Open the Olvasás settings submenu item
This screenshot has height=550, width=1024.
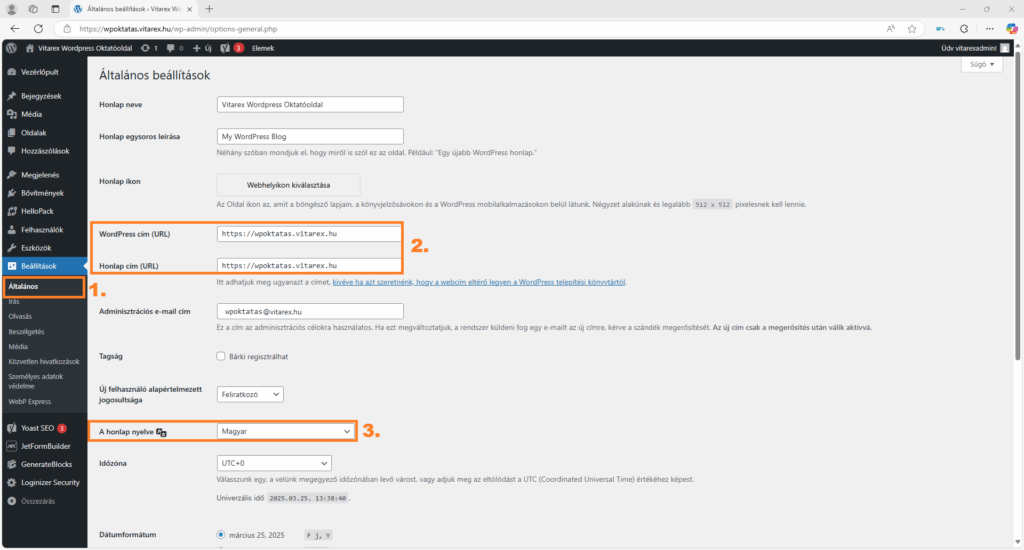pos(20,315)
